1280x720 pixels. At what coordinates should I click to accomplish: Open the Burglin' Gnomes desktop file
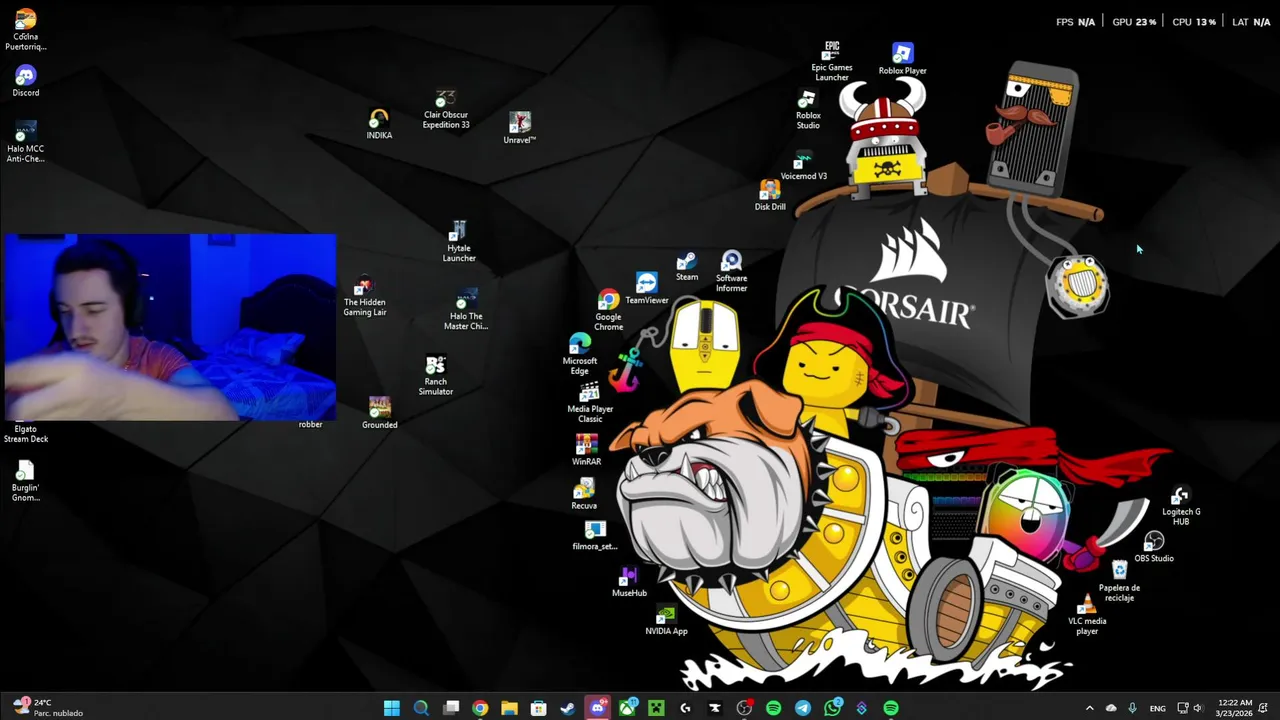[x=26, y=481]
